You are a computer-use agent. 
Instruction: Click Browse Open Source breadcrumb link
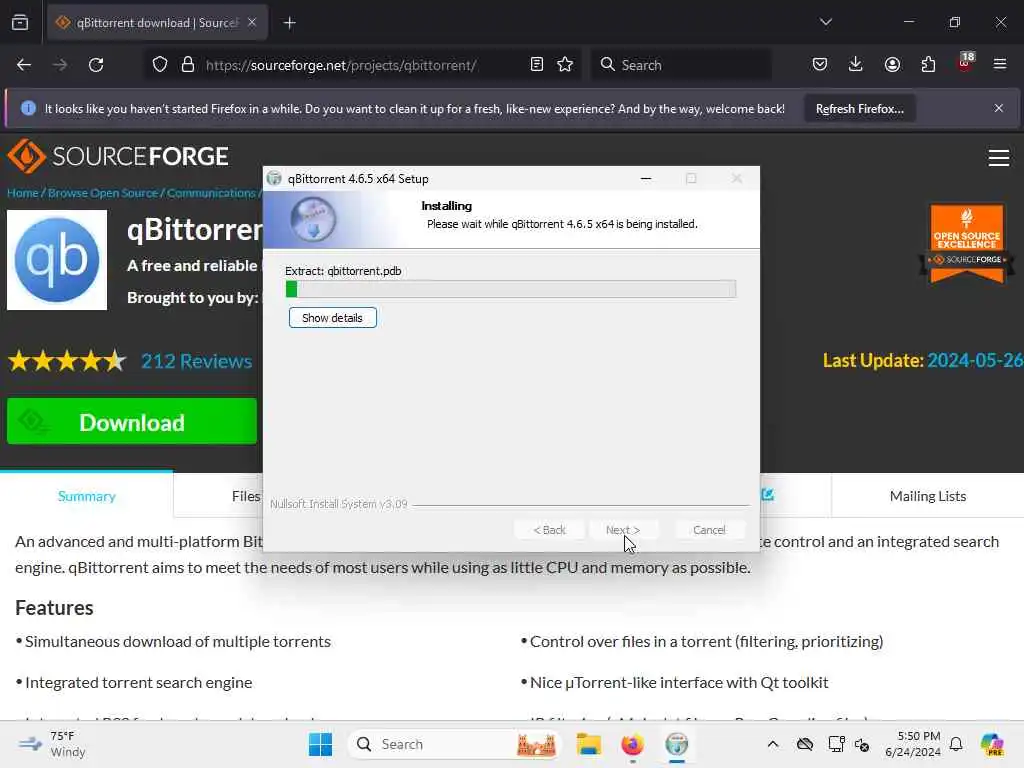(103, 193)
